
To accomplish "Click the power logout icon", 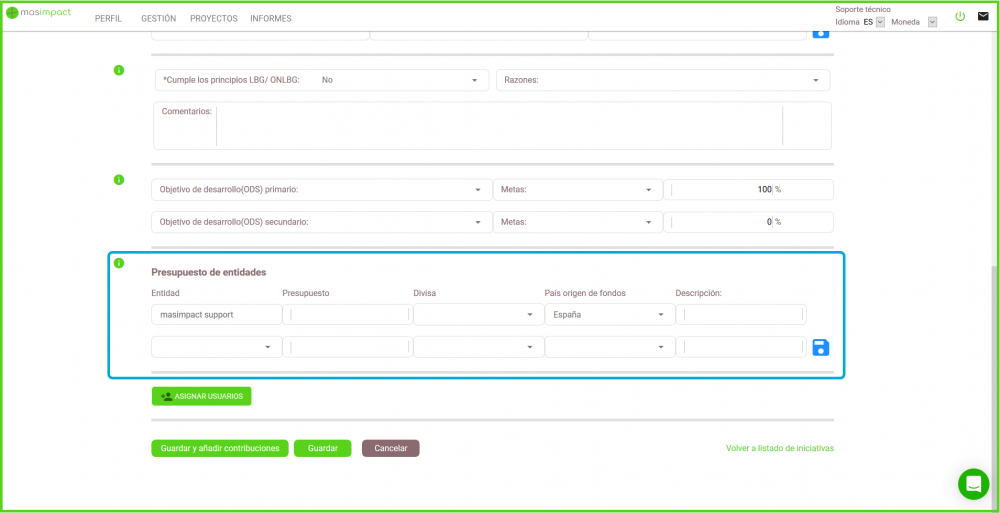I will 960,16.
